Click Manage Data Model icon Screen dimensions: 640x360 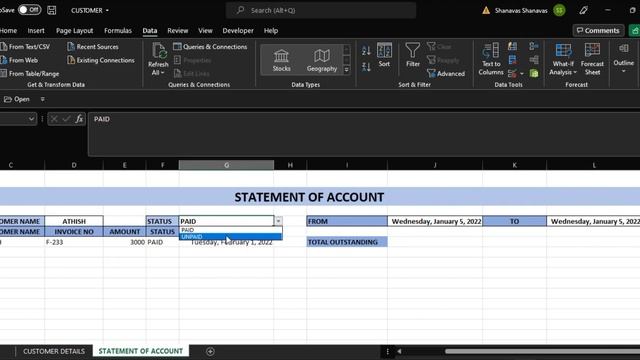click(533, 73)
